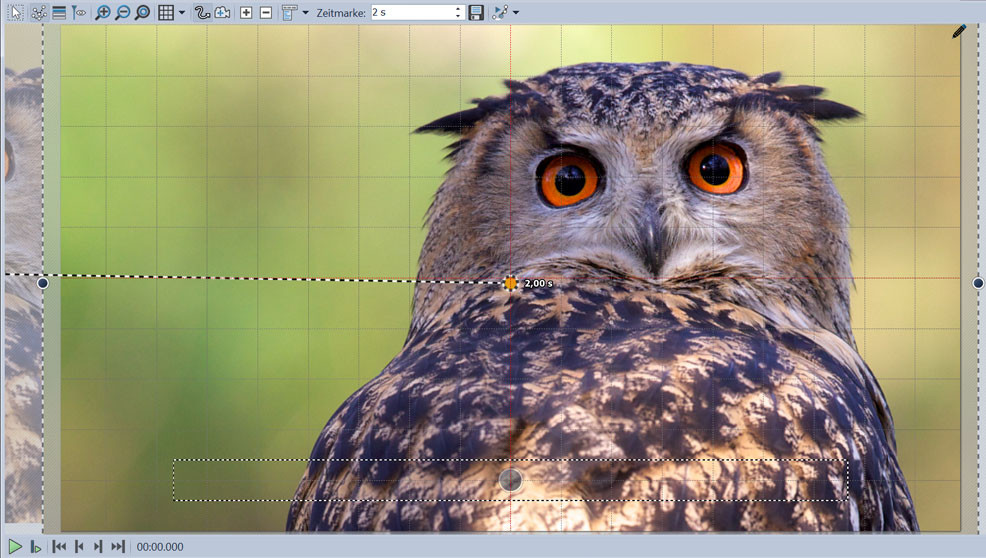Toggle the motion path points tool
The width and height of the screenshot is (986, 558).
(x=39, y=13)
